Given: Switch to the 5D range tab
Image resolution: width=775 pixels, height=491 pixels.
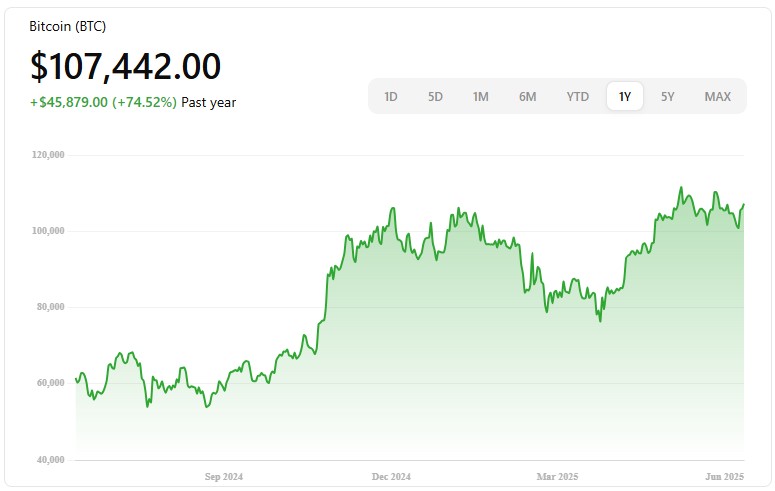Looking at the screenshot, I should click(x=435, y=97).
